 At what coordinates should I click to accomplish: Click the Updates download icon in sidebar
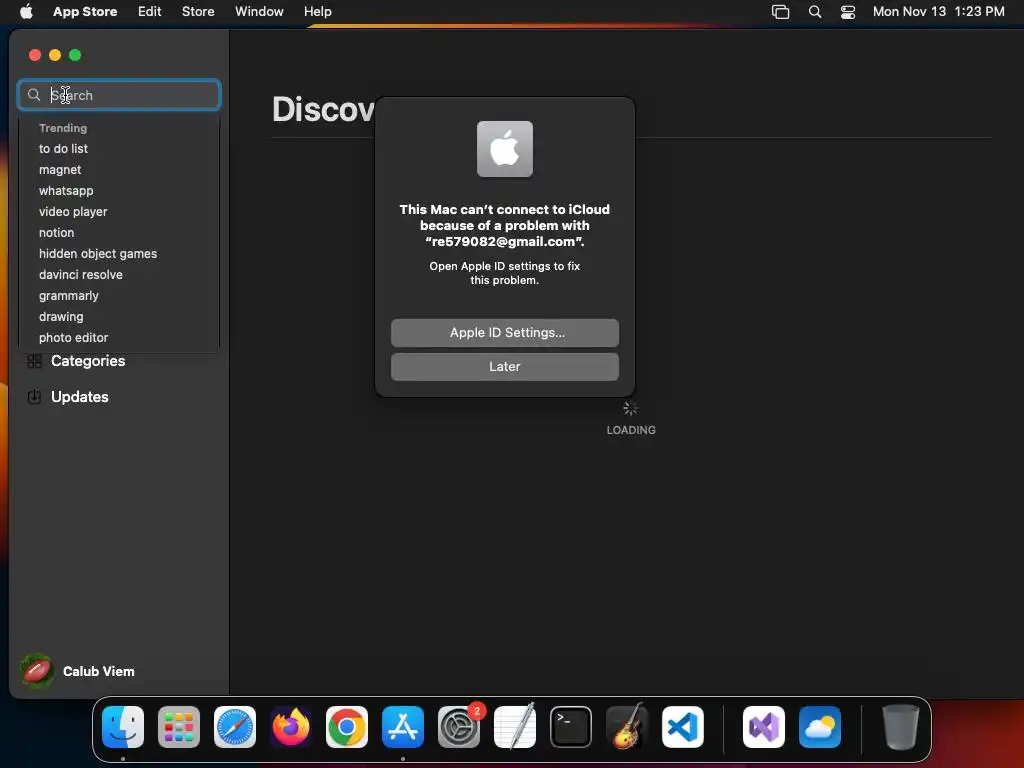(35, 397)
